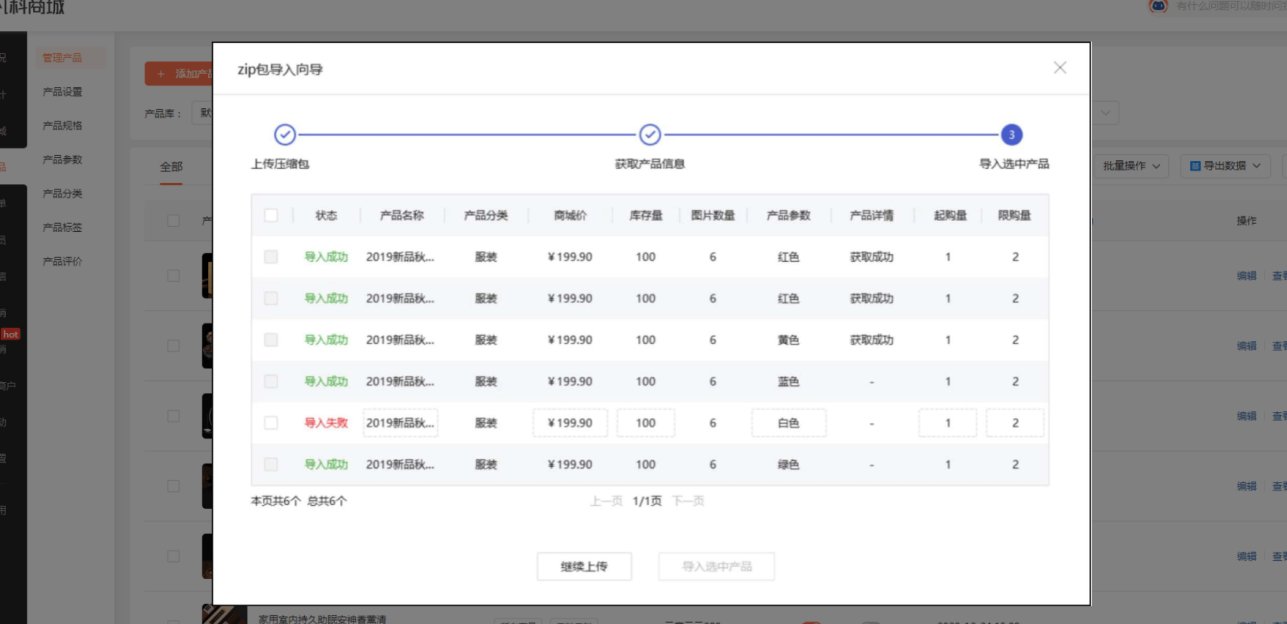Viewport: 1287px width, 624px height.
Task: Click the 商城价 column header
Action: (570, 215)
